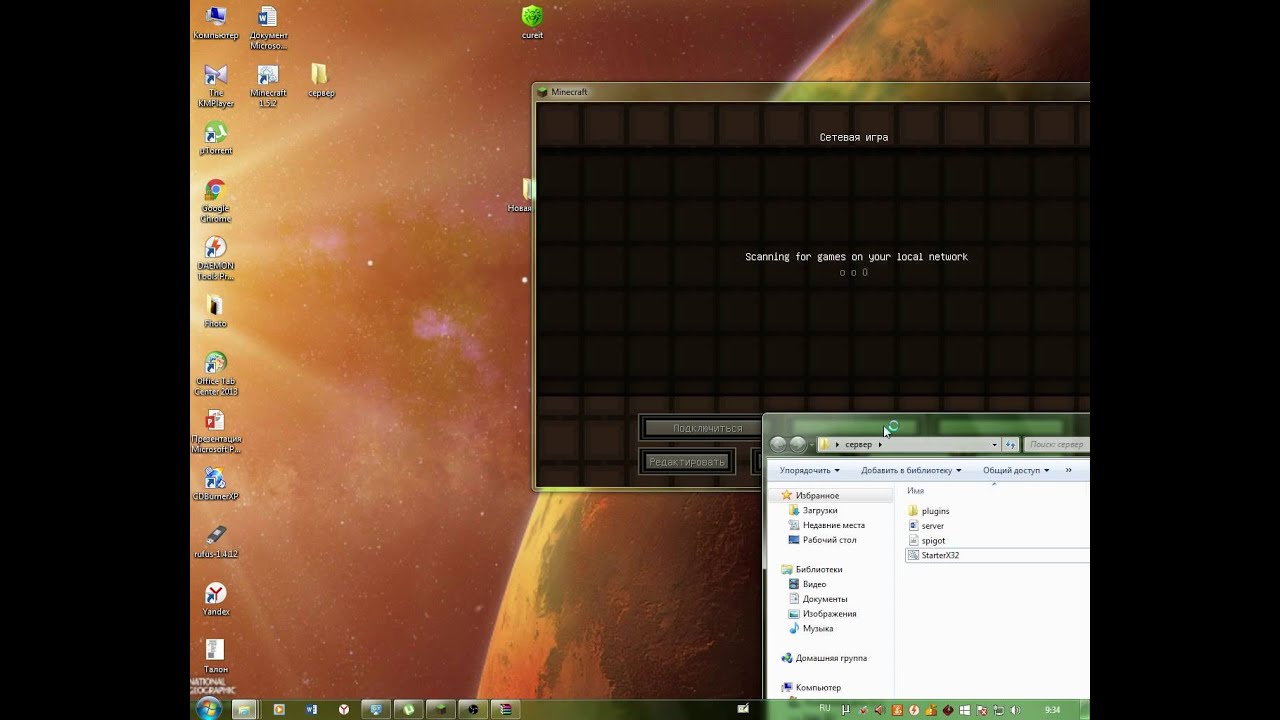Viewport: 1280px width, 720px height.
Task: Open the Добавить в библиотеку dropdown
Action: click(910, 470)
